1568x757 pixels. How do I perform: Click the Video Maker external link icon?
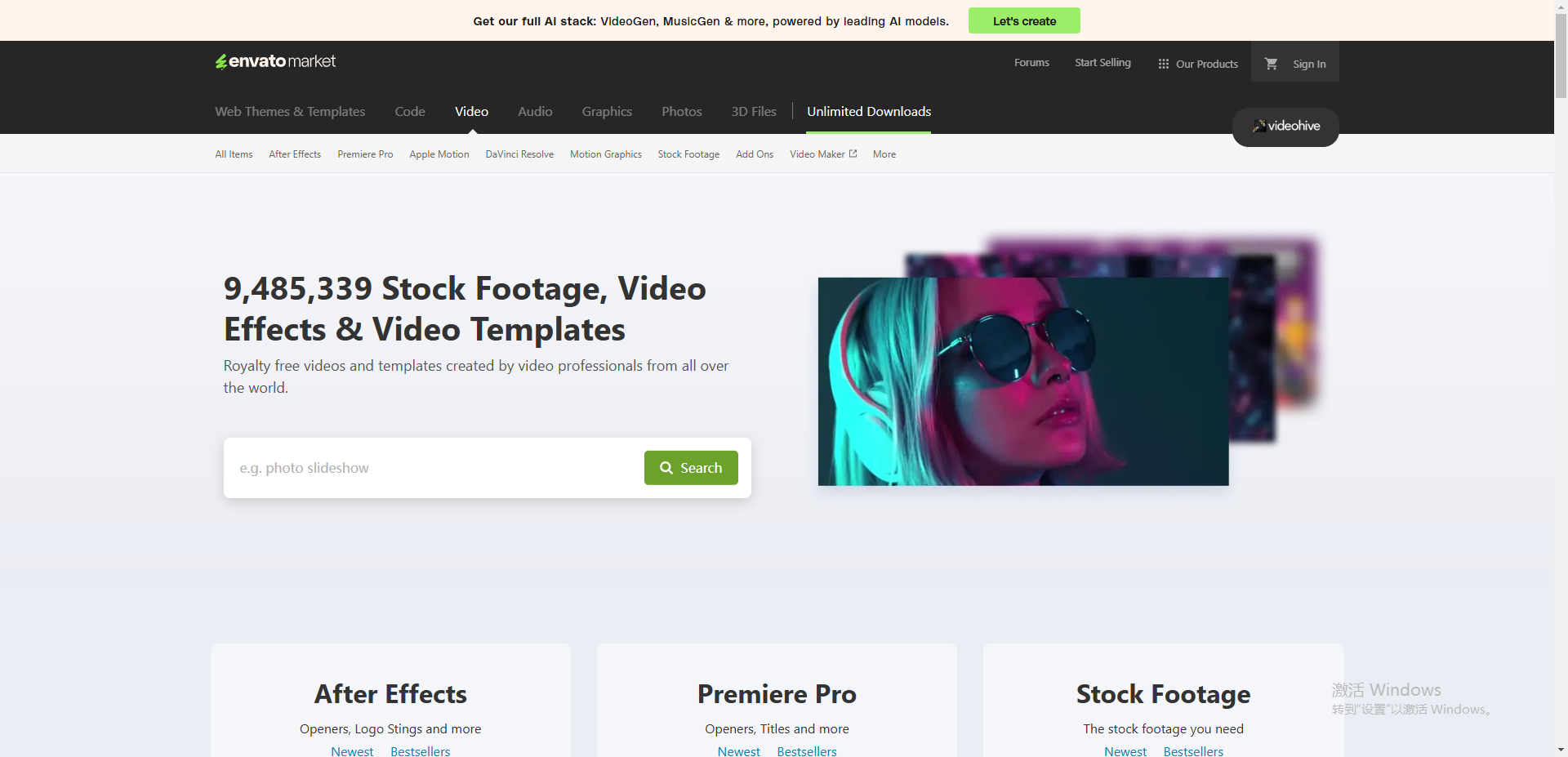coord(853,154)
